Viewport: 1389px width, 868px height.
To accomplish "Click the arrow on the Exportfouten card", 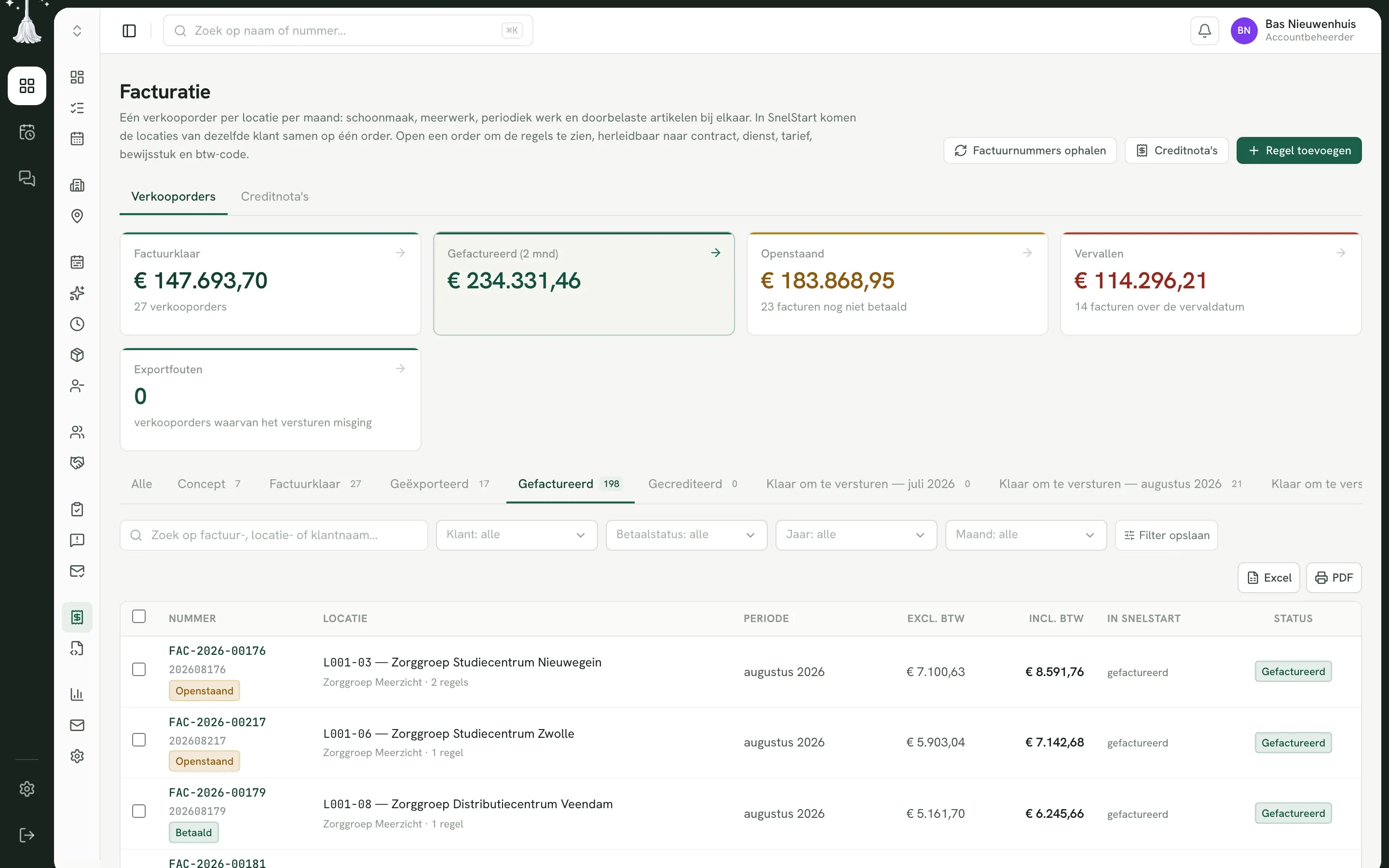I will coord(400,368).
